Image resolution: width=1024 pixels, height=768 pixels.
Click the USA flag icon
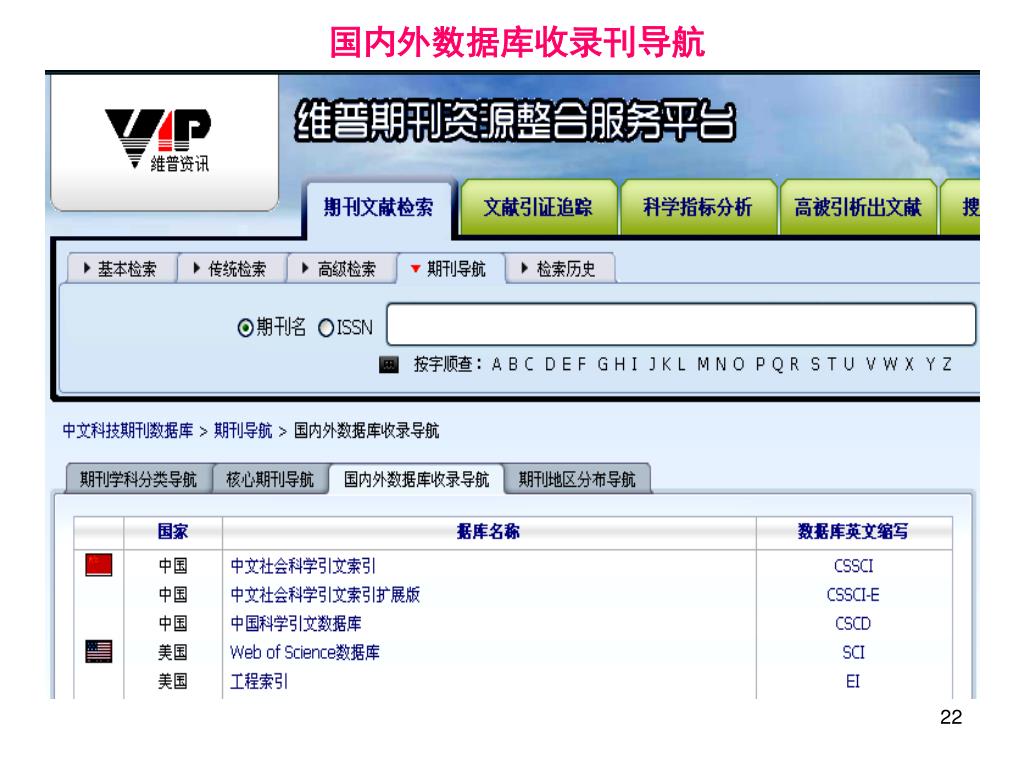pos(99,651)
